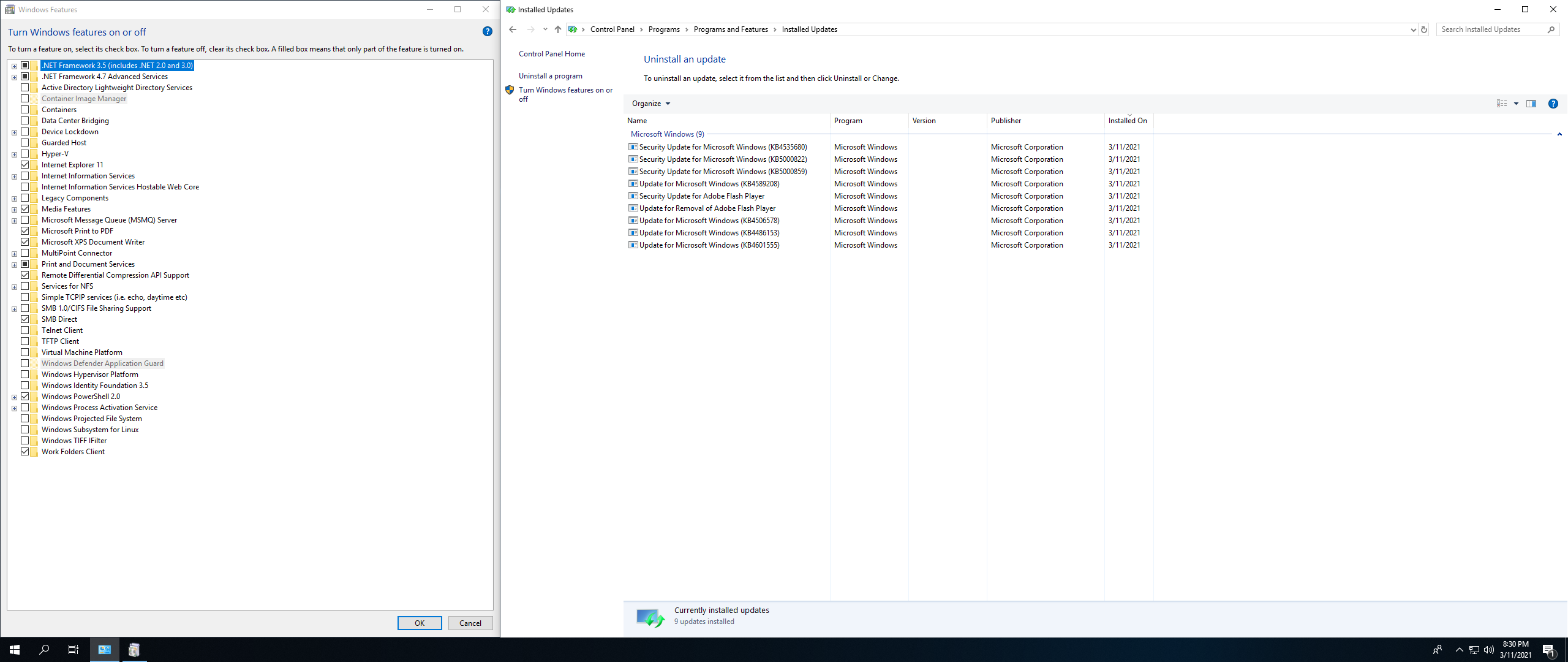The image size is (1568, 662).
Task: Toggle the Hyper-V checkbox
Action: [x=25, y=154]
